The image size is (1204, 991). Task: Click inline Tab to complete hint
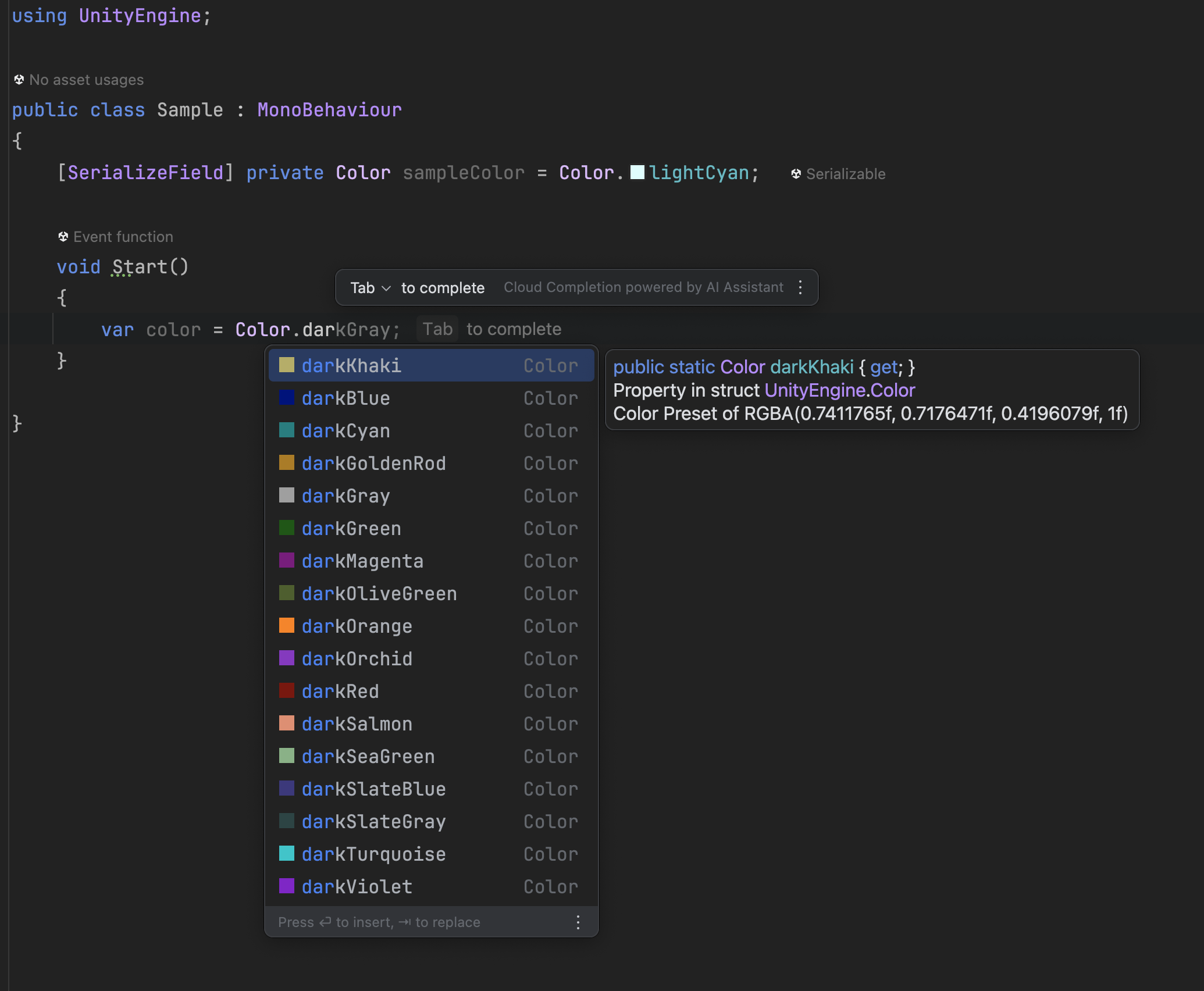(437, 329)
